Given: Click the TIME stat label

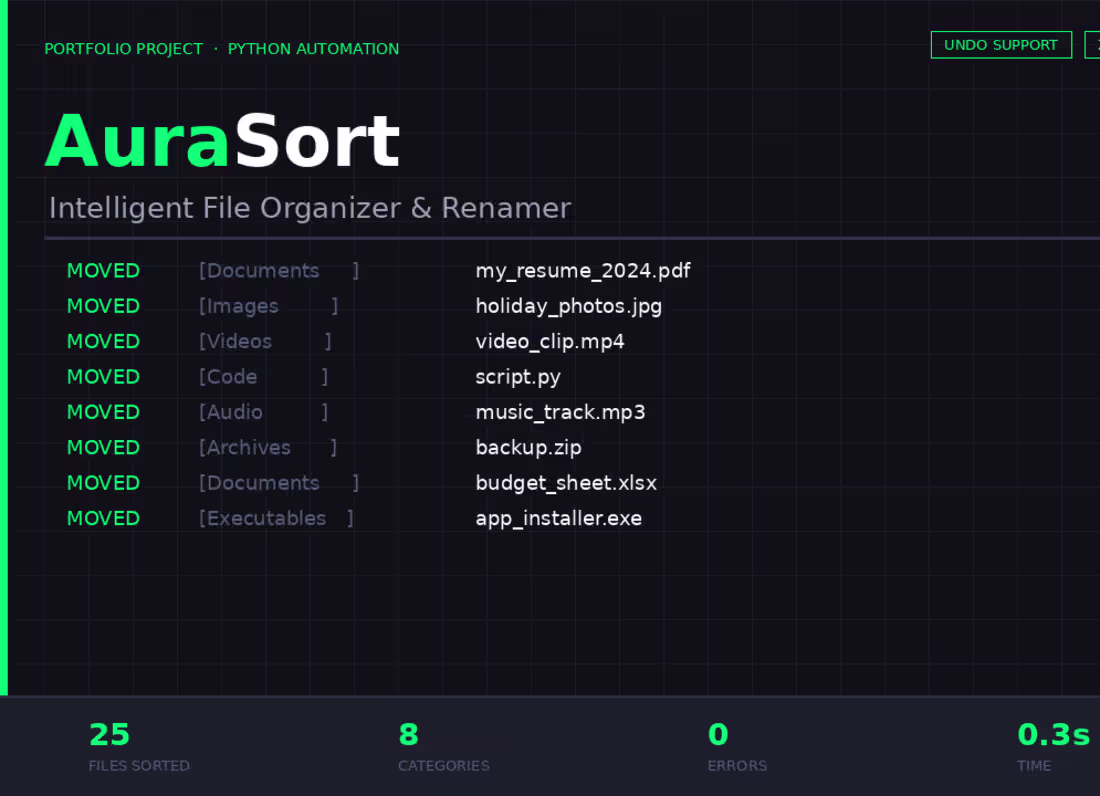Looking at the screenshot, I should point(1034,766).
